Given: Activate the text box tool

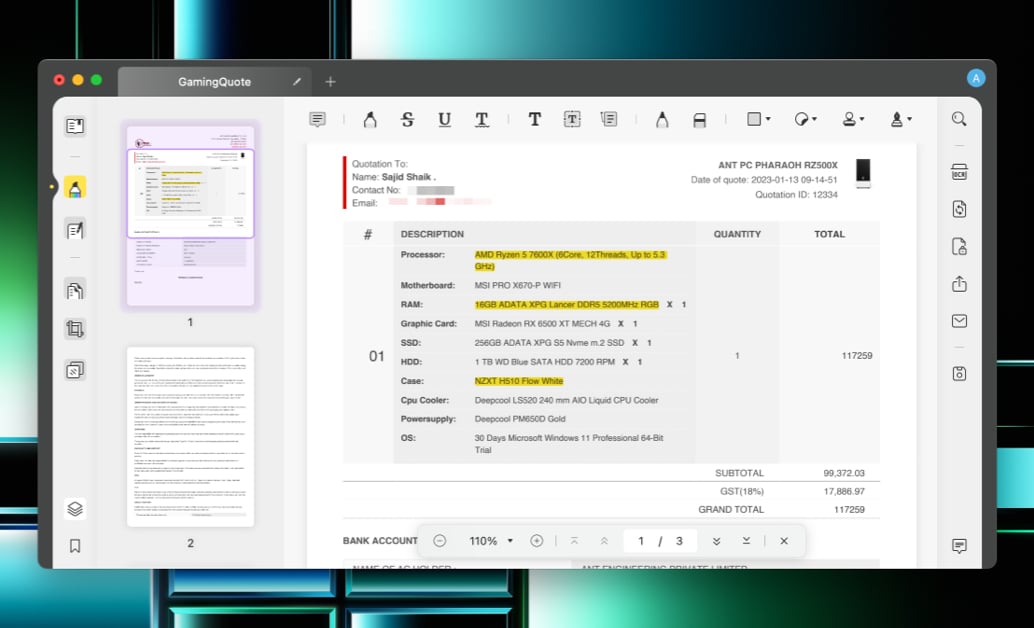Looking at the screenshot, I should click(x=572, y=120).
